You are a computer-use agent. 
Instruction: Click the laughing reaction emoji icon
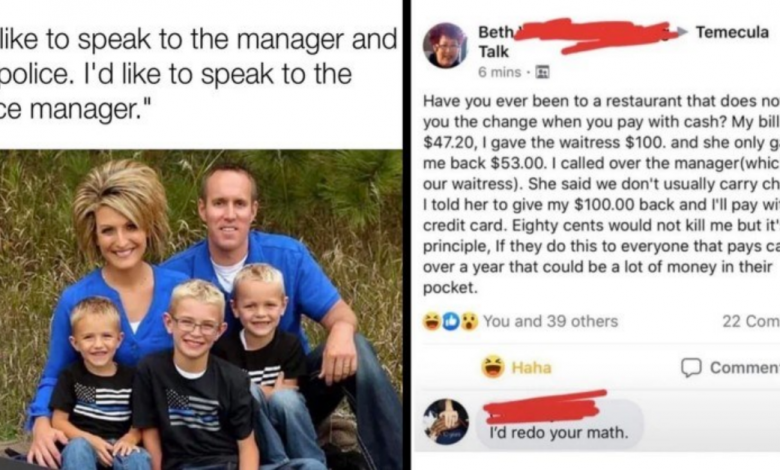tap(431, 321)
